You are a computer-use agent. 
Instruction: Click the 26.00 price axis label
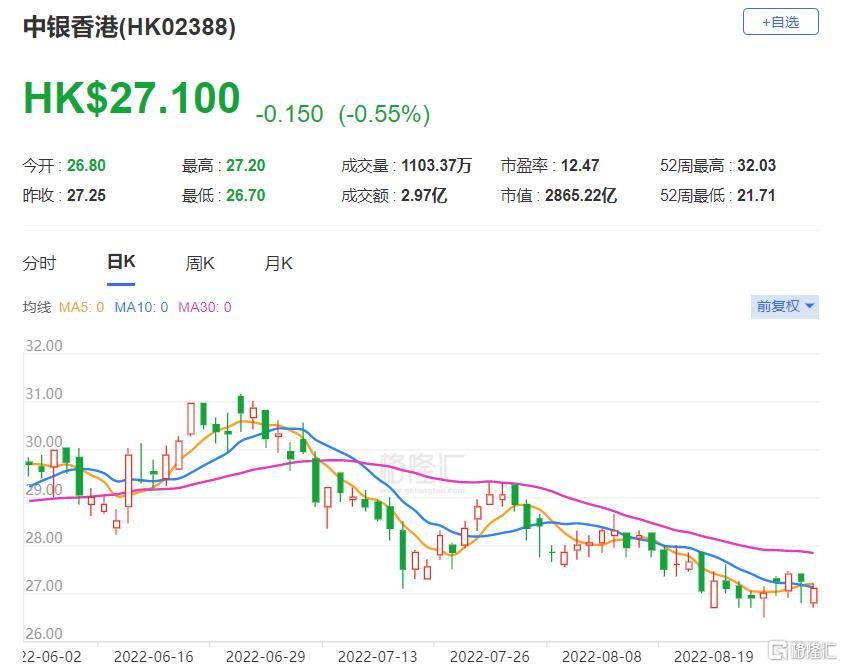[x=44, y=634]
